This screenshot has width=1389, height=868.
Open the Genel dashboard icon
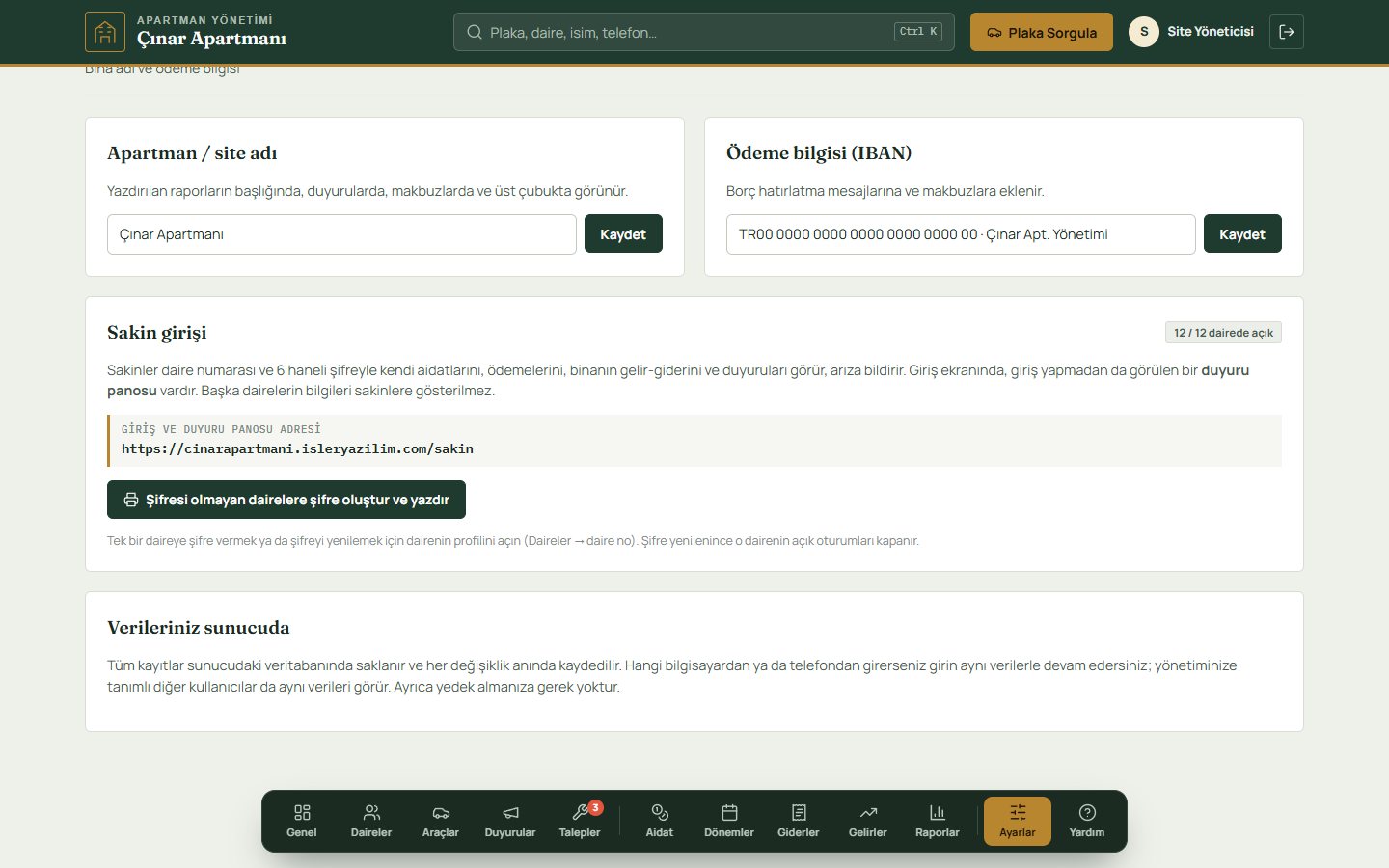302,821
